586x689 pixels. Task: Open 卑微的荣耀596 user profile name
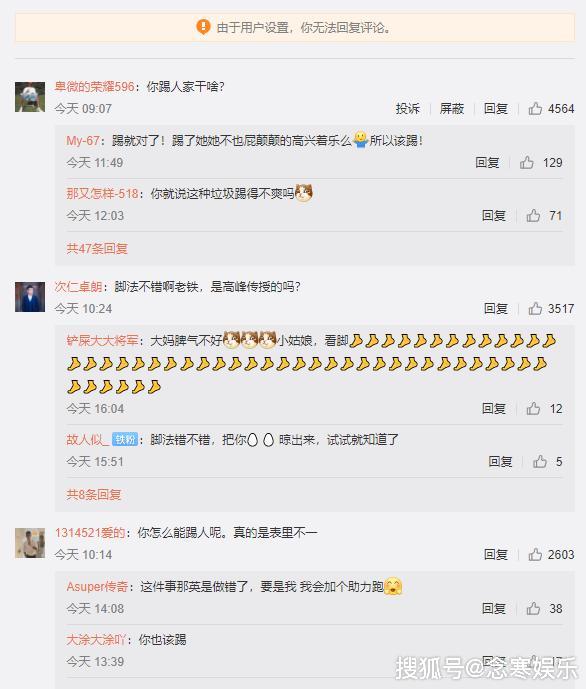pyautogui.click(x=94, y=87)
